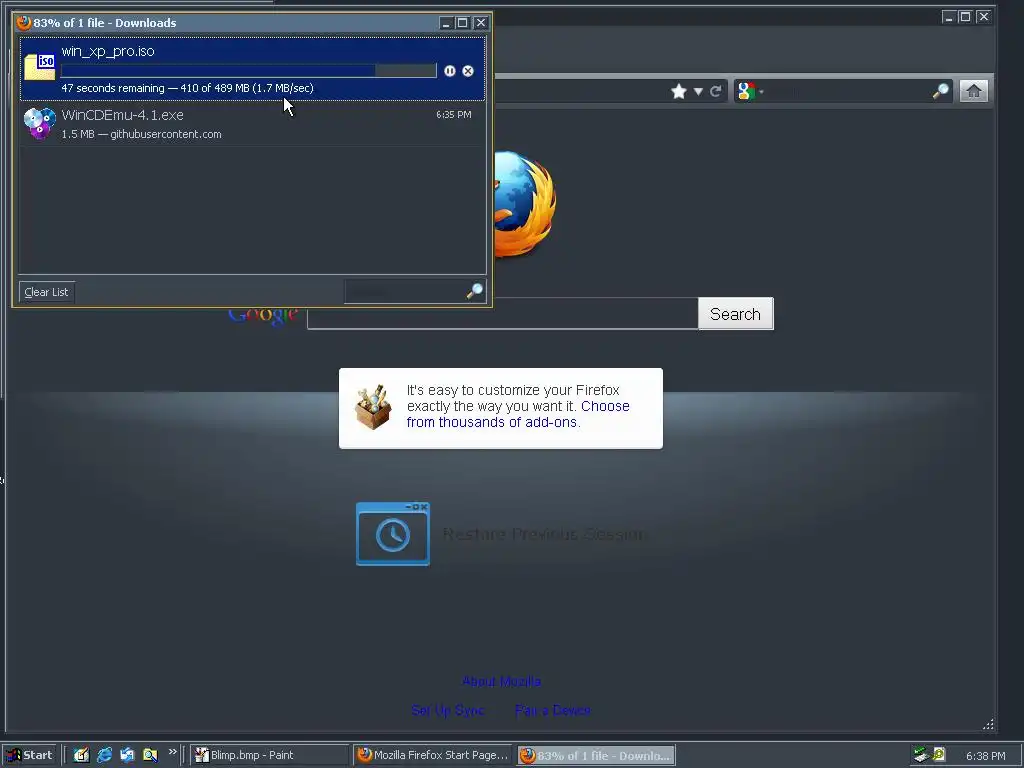The width and height of the screenshot is (1024, 768).
Task: Open the About Mozilla link
Action: tap(502, 682)
